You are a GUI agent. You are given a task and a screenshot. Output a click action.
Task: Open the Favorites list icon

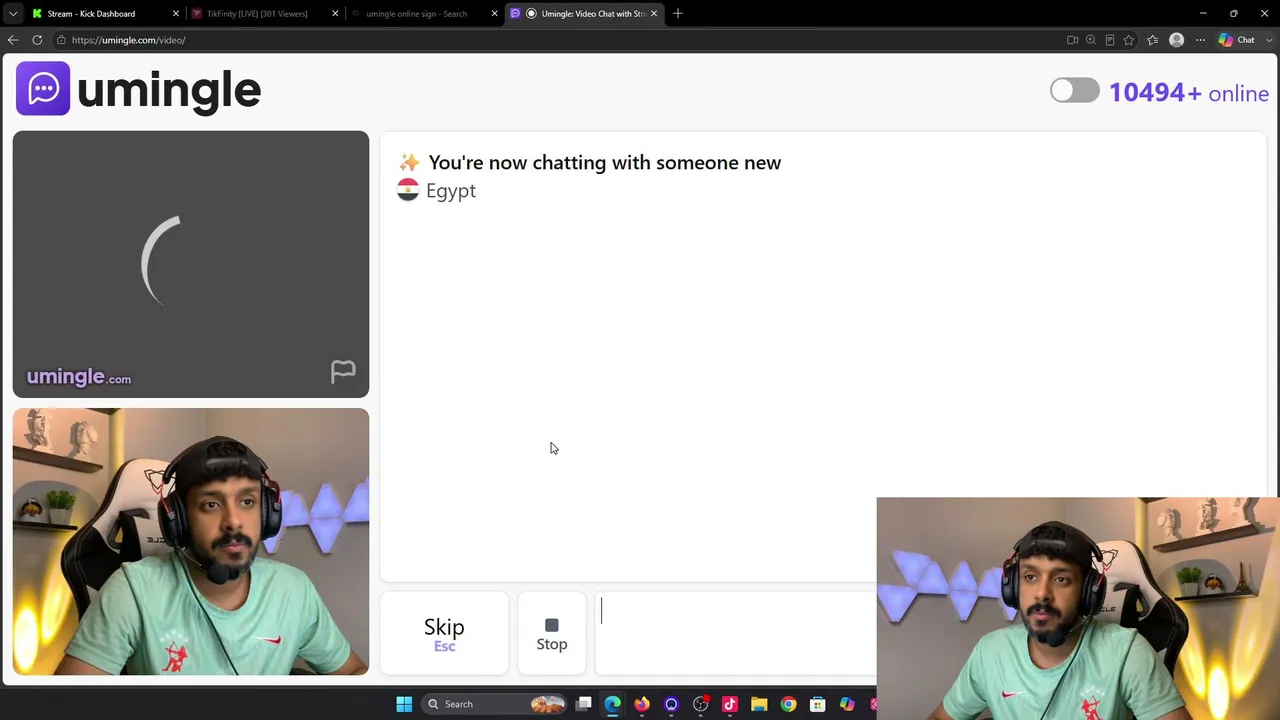pos(1152,40)
